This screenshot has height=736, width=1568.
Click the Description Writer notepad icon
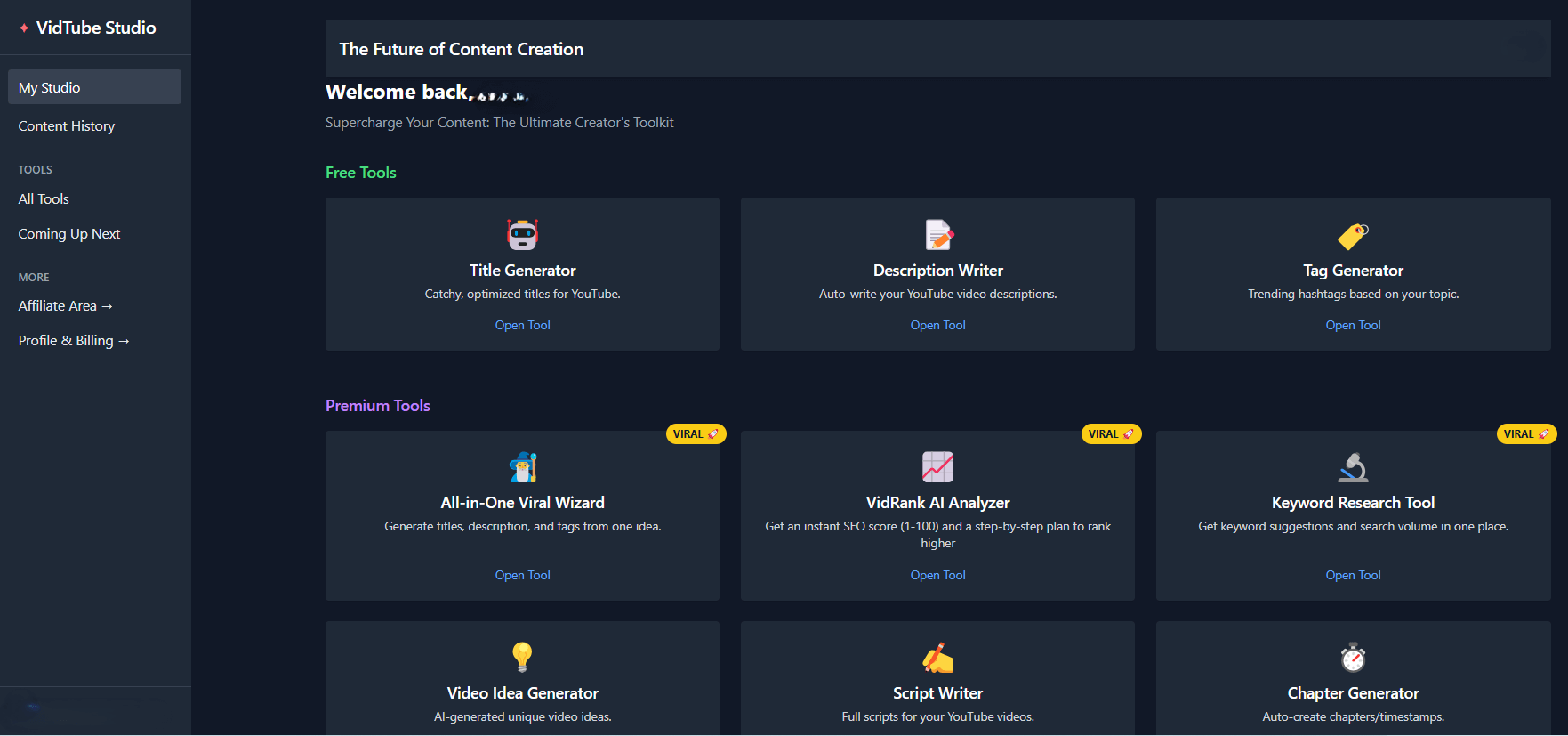(937, 235)
